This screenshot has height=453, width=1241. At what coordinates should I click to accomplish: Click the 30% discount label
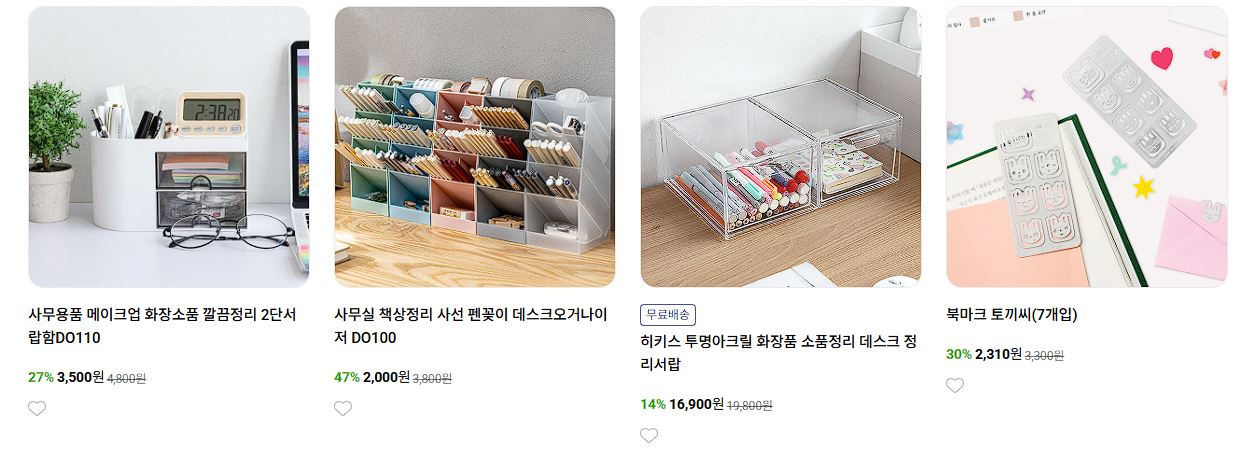959,354
